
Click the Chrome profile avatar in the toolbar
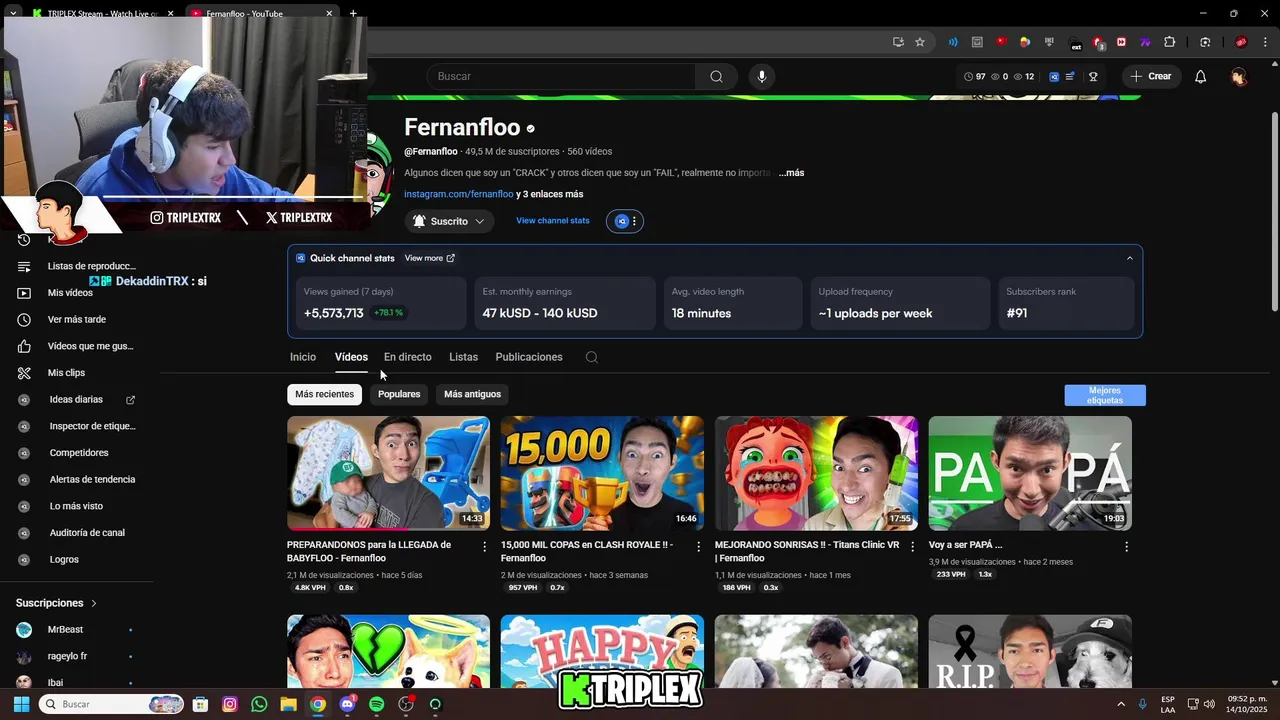pos(1241,42)
